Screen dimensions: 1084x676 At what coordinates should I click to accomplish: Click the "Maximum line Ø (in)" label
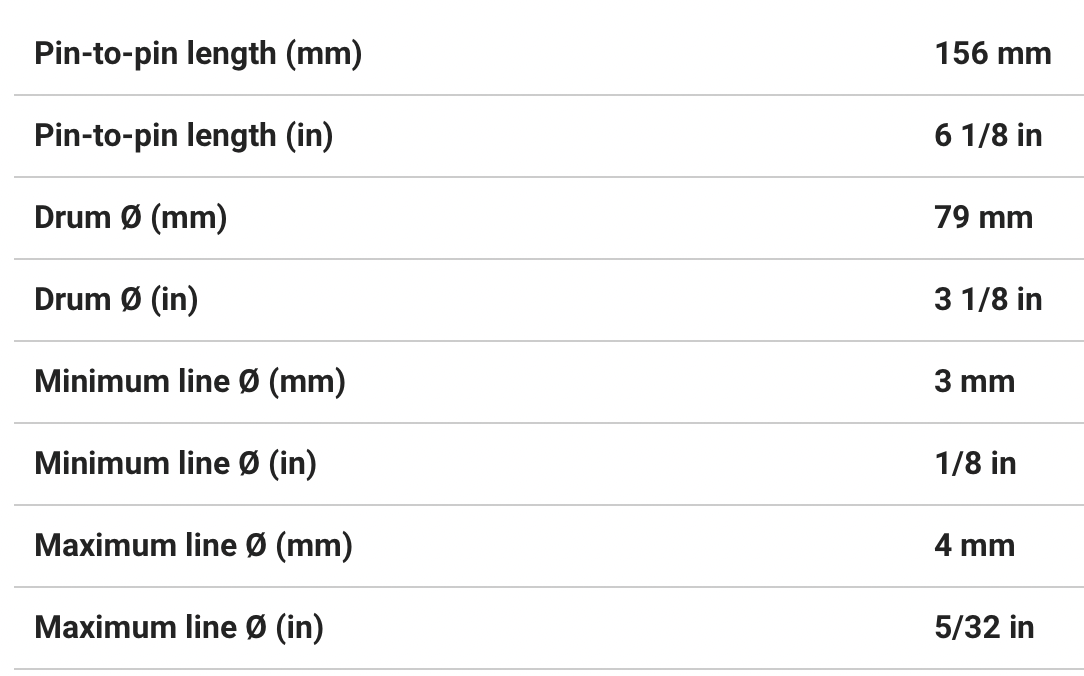coord(179,628)
